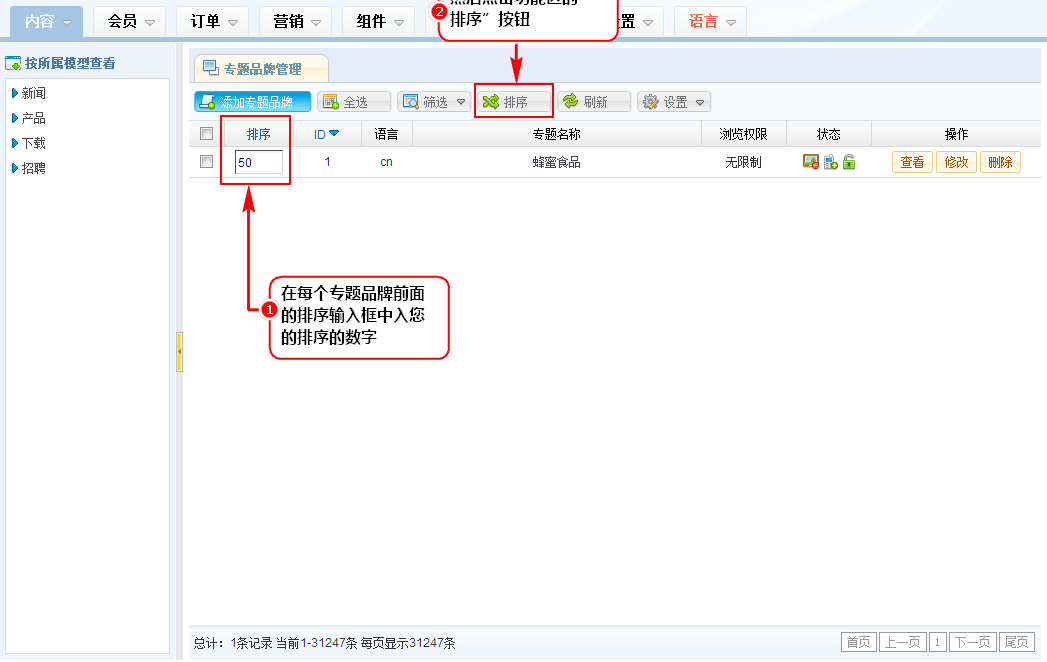Toggle the header select-all checkbox
This screenshot has height=662, width=1047.
click(x=206, y=134)
